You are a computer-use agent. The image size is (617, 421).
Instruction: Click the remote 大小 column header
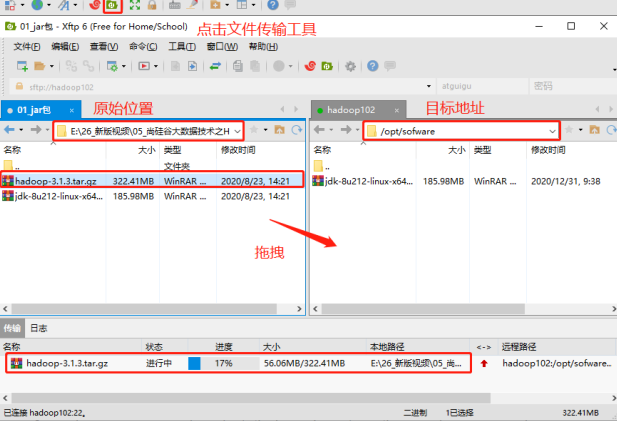tap(456, 150)
